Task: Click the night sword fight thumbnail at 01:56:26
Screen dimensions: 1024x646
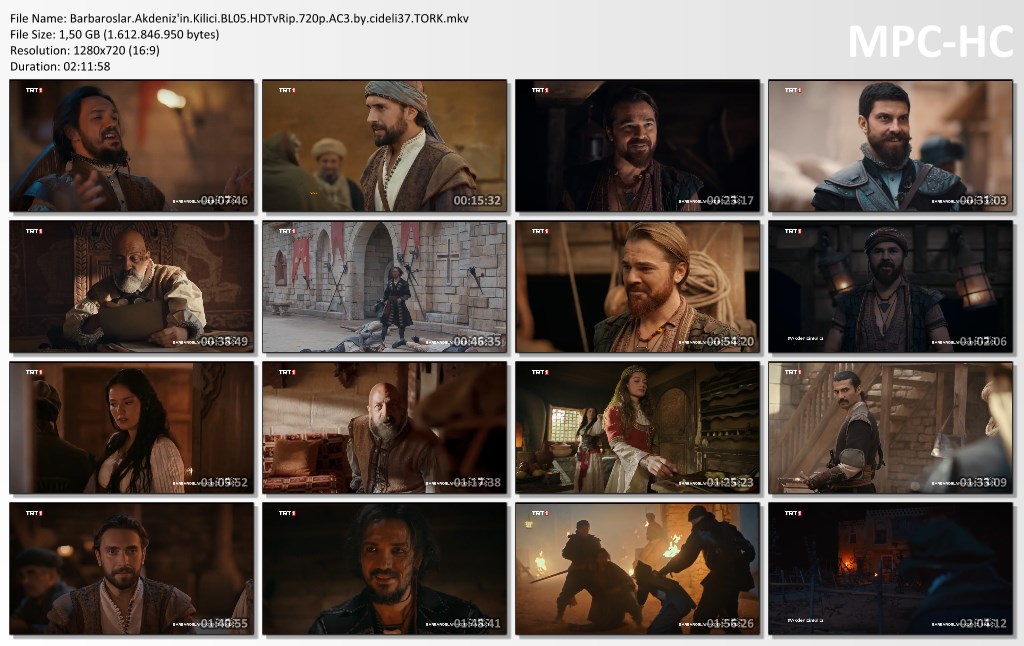Action: coord(637,569)
